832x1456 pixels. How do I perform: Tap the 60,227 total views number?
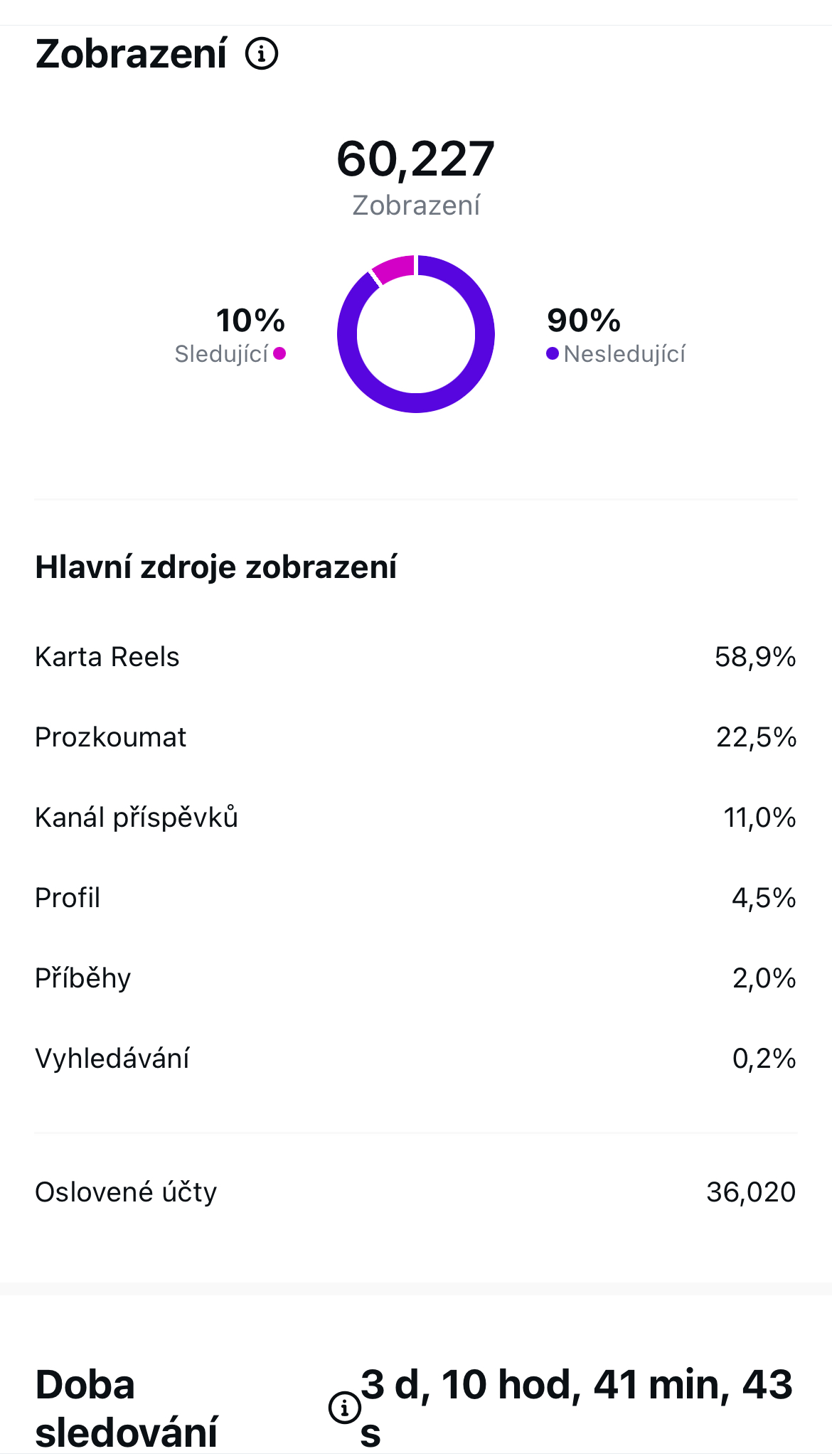415,159
